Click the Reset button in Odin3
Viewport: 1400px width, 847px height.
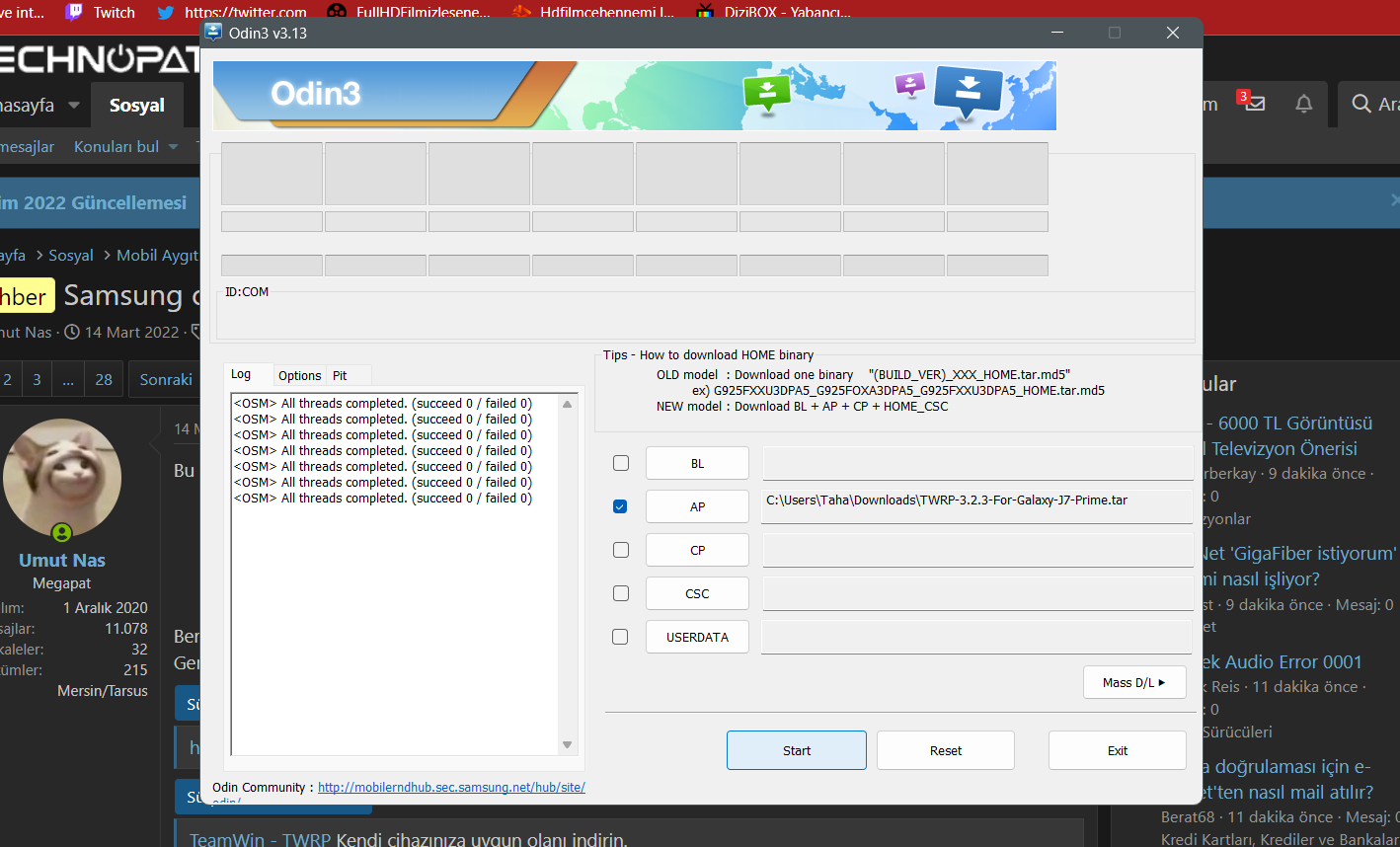pos(946,750)
